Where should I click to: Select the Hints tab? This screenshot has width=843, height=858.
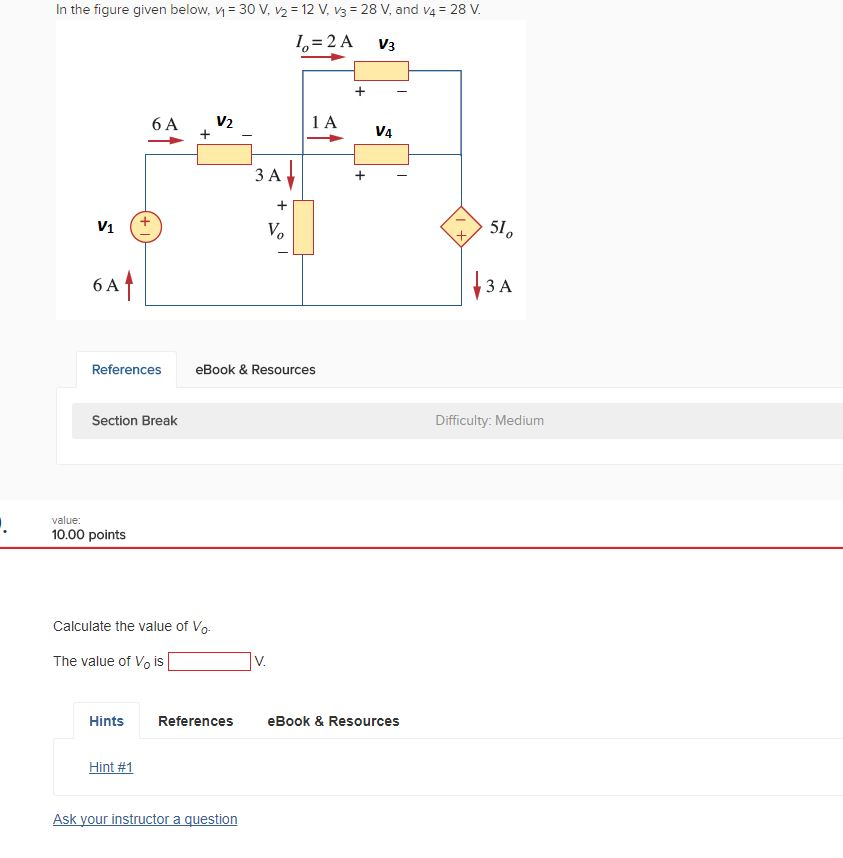pos(106,720)
